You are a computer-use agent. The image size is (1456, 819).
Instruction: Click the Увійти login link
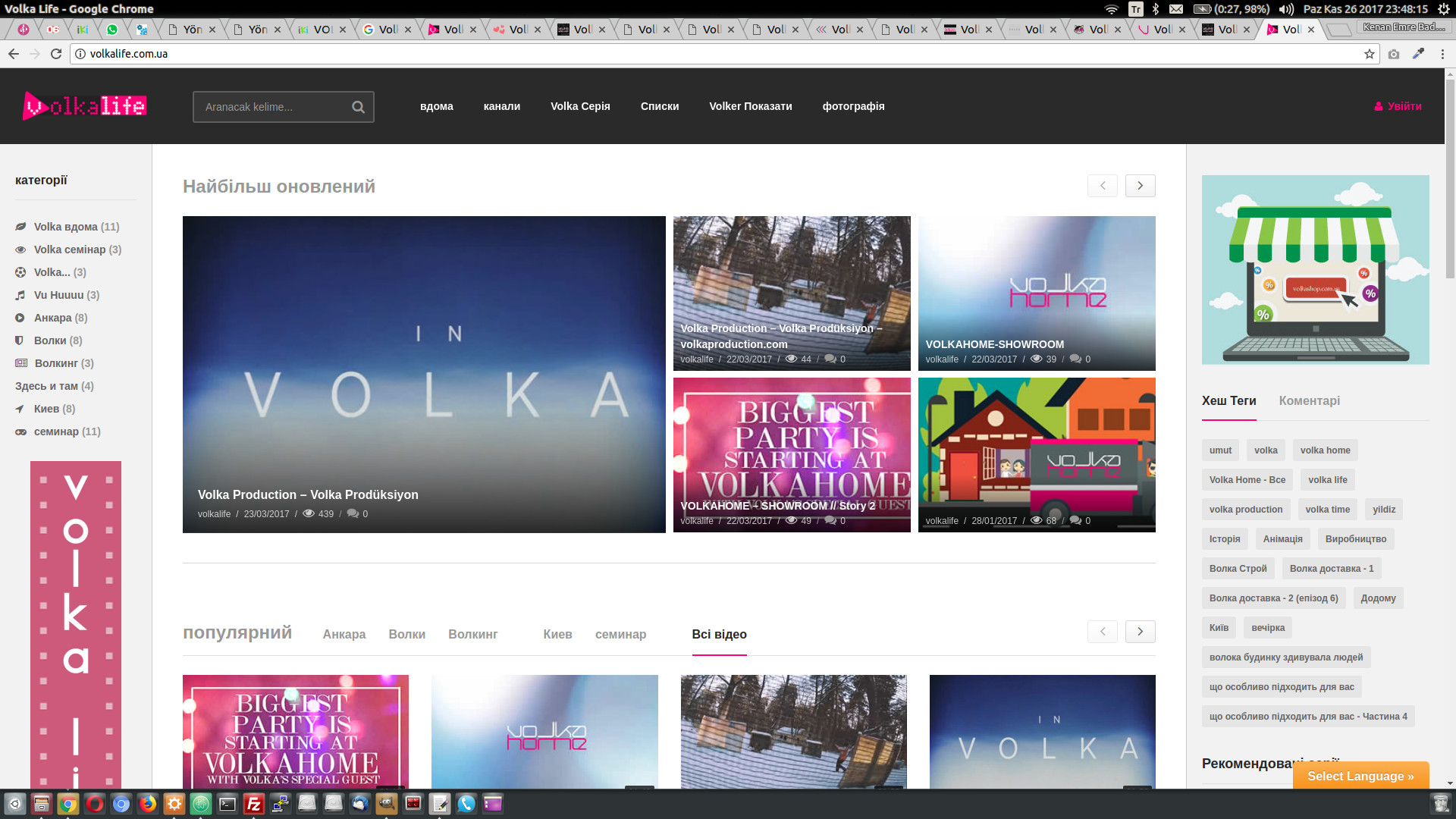tap(1404, 106)
